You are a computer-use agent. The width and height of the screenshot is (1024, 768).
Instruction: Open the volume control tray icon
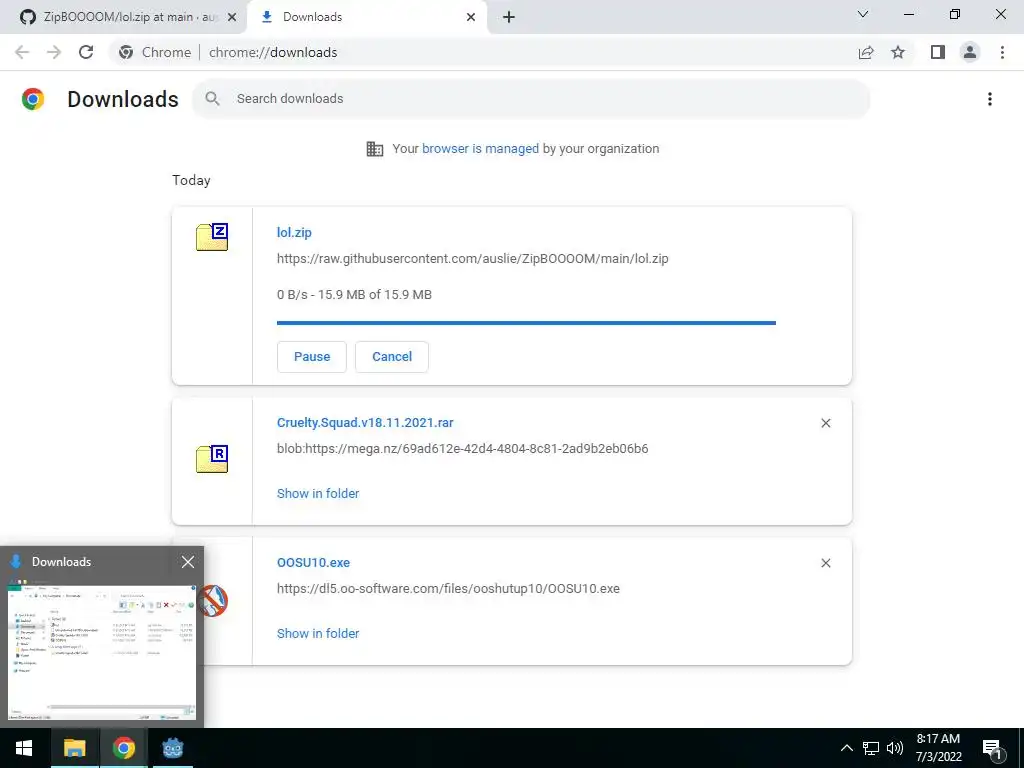(895, 748)
